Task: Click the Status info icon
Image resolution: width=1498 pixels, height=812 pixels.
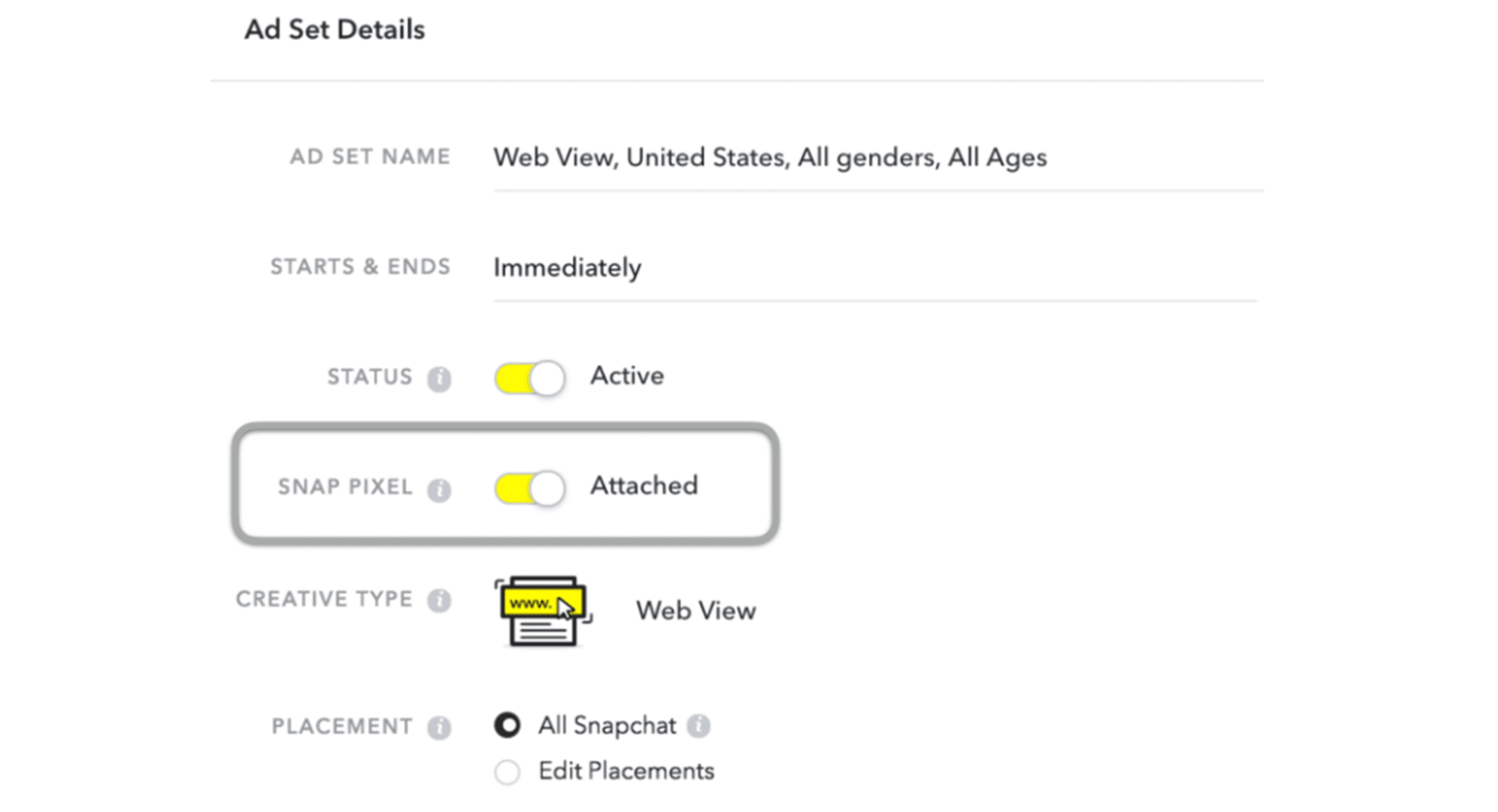Action: 441,377
